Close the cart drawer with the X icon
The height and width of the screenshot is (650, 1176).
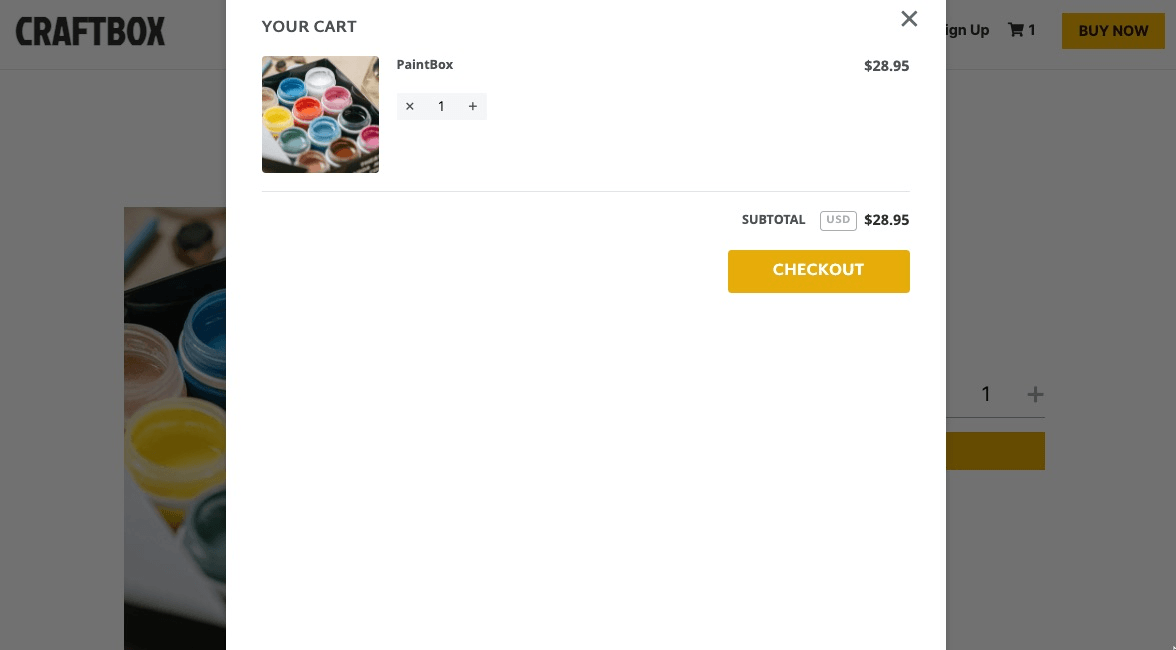point(909,19)
